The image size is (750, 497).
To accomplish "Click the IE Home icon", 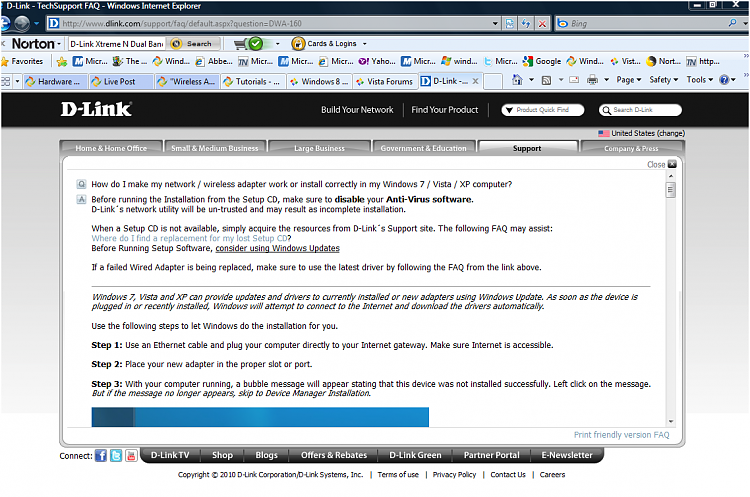I will click(517, 80).
